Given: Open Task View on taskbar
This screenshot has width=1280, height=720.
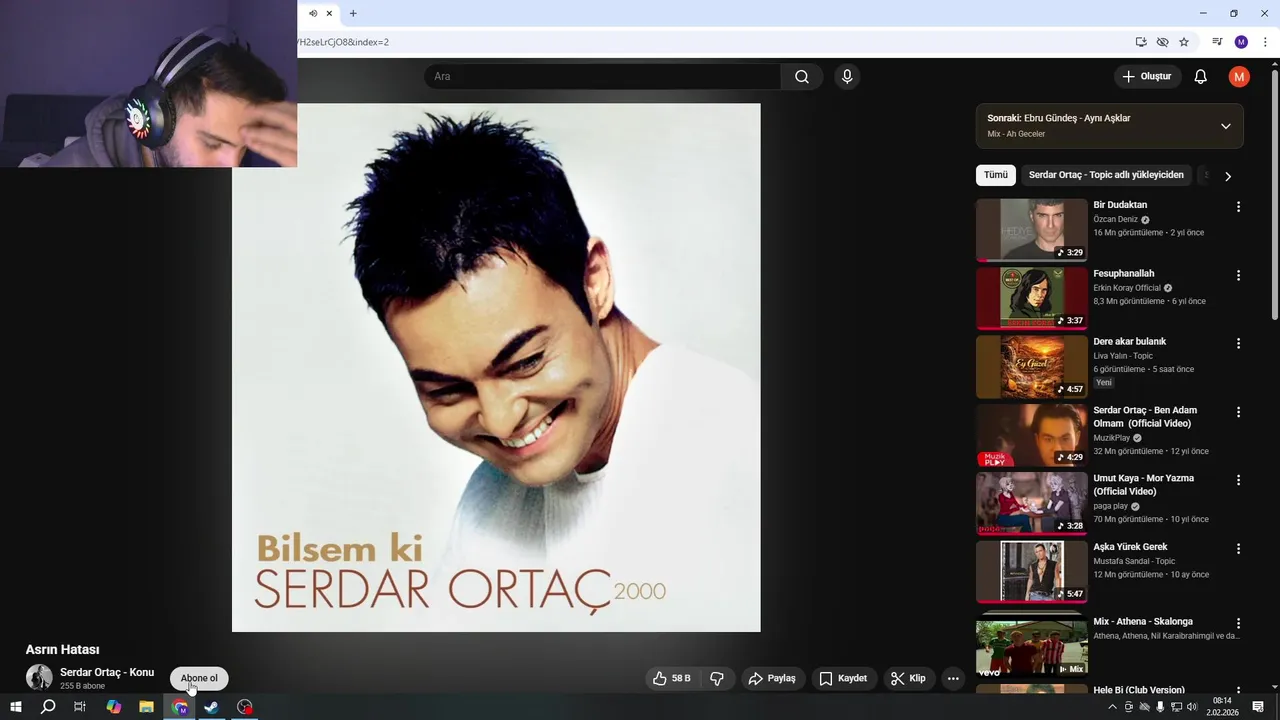Looking at the screenshot, I should coord(80,707).
